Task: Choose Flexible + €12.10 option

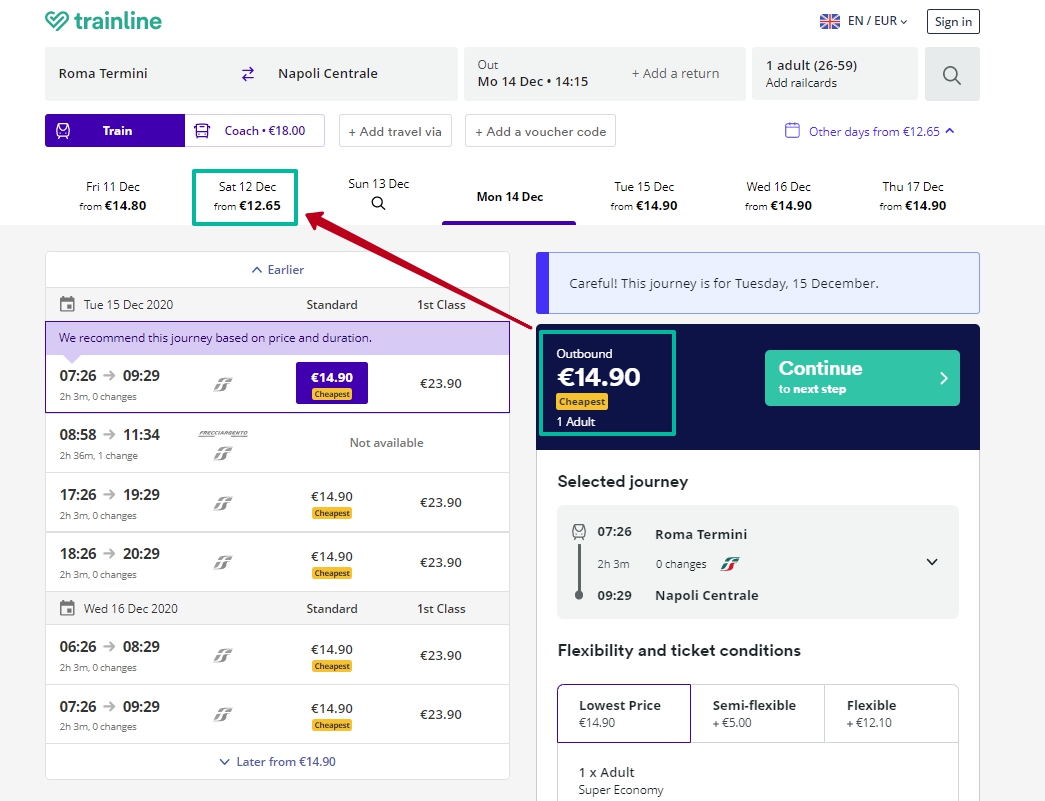Action: coord(891,714)
